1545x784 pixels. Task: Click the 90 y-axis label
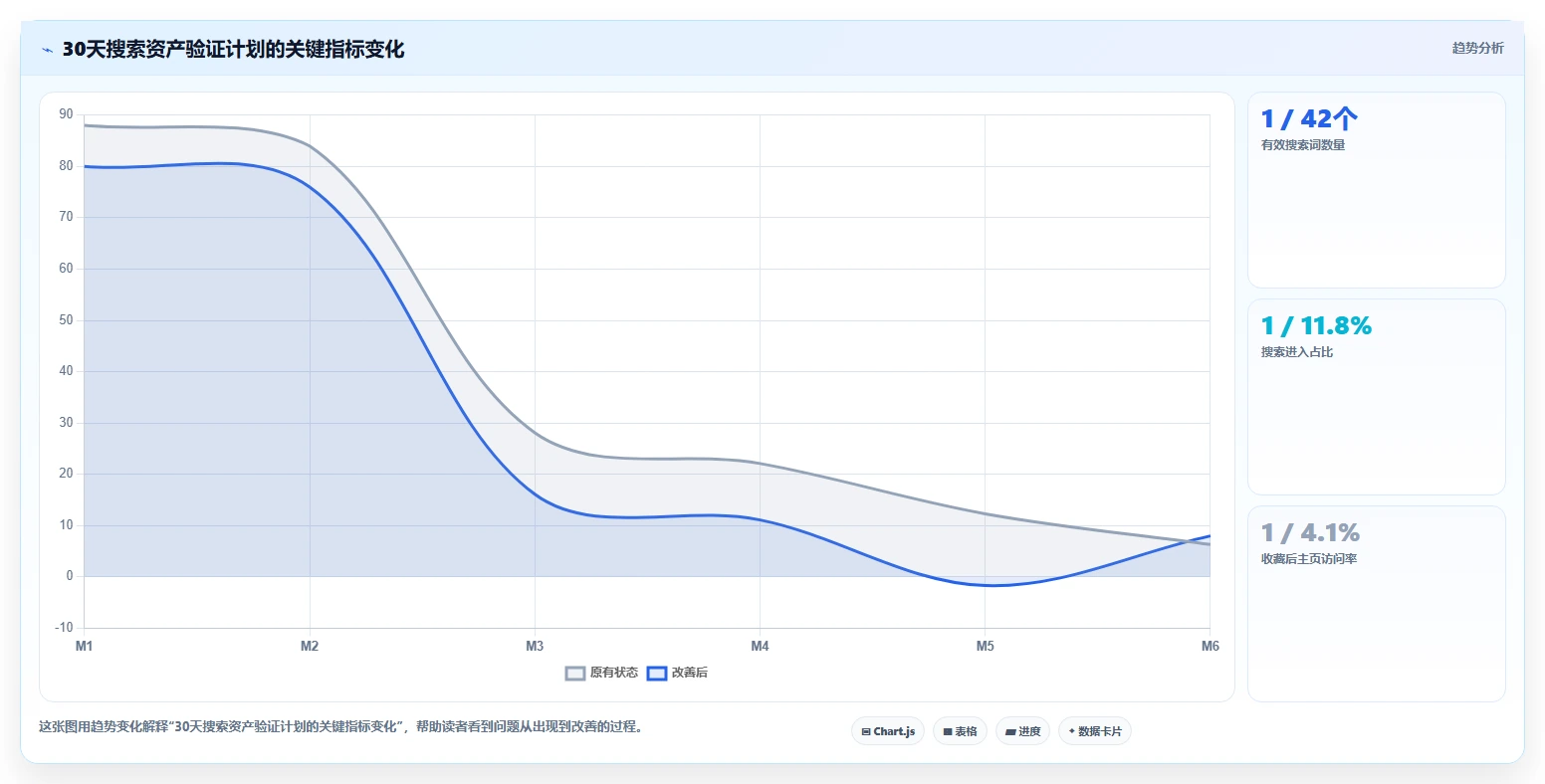66,114
